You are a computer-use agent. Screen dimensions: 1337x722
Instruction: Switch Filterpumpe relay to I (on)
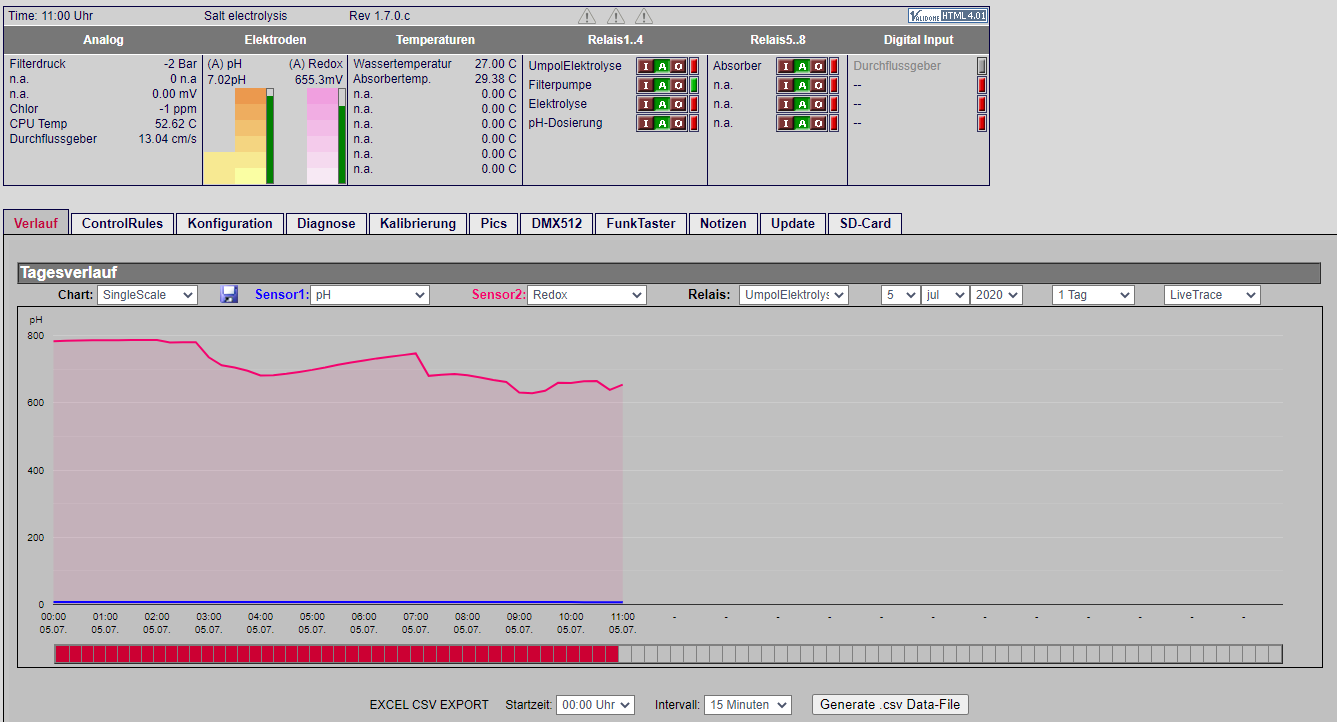click(x=646, y=85)
